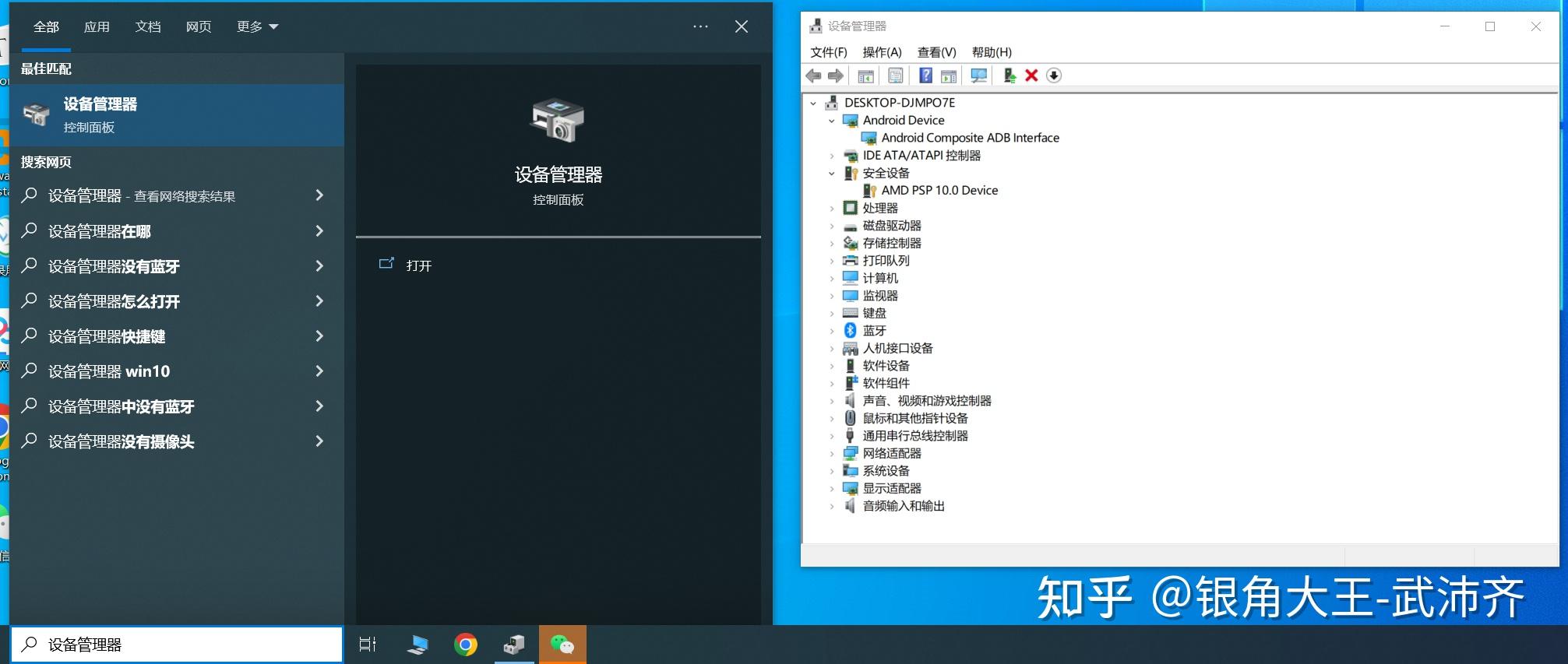Screen dimensions: 1568x664
Task: Expand arrow for 设备管理器中没有蓝牙 suggestion
Action: [319, 406]
